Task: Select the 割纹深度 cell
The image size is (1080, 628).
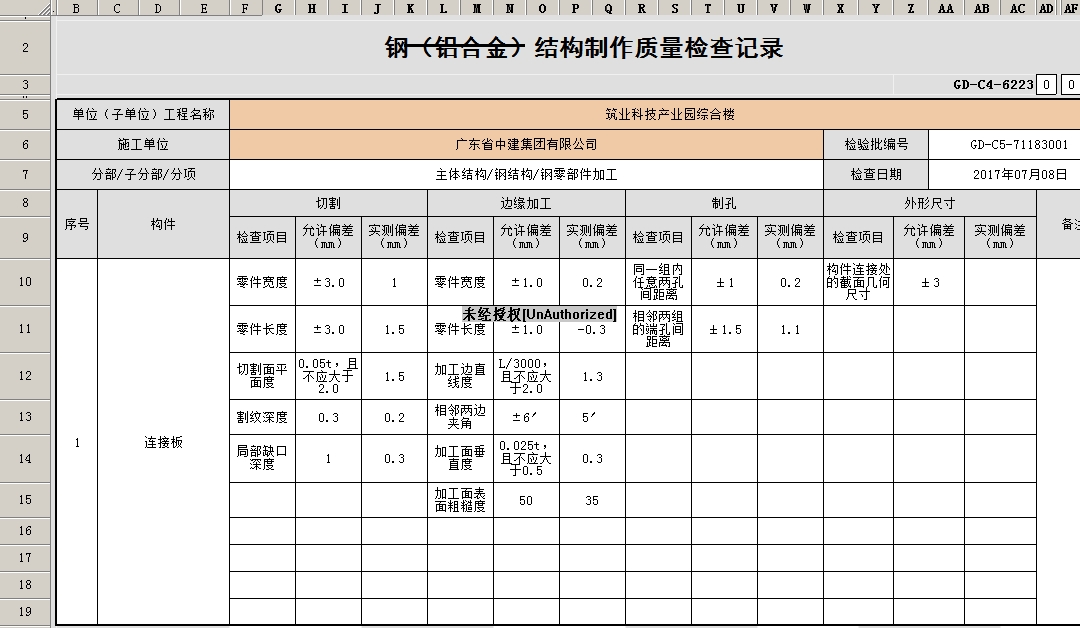Action: click(262, 417)
